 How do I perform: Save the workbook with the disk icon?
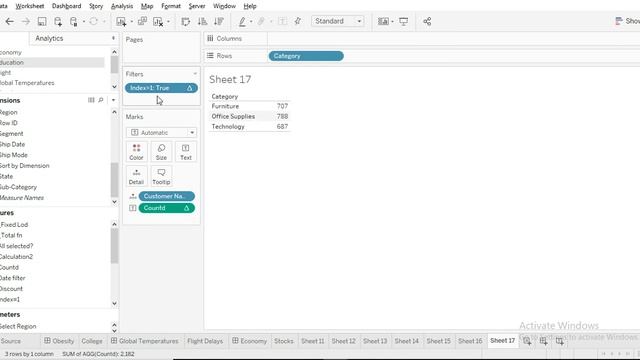pyautogui.click(x=42, y=22)
